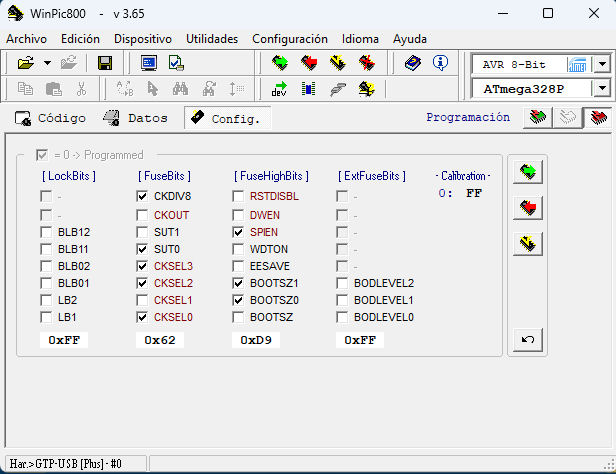The height and width of the screenshot is (474, 616).
Task: Click the LockBits value field 0xFF
Action: pos(64,340)
